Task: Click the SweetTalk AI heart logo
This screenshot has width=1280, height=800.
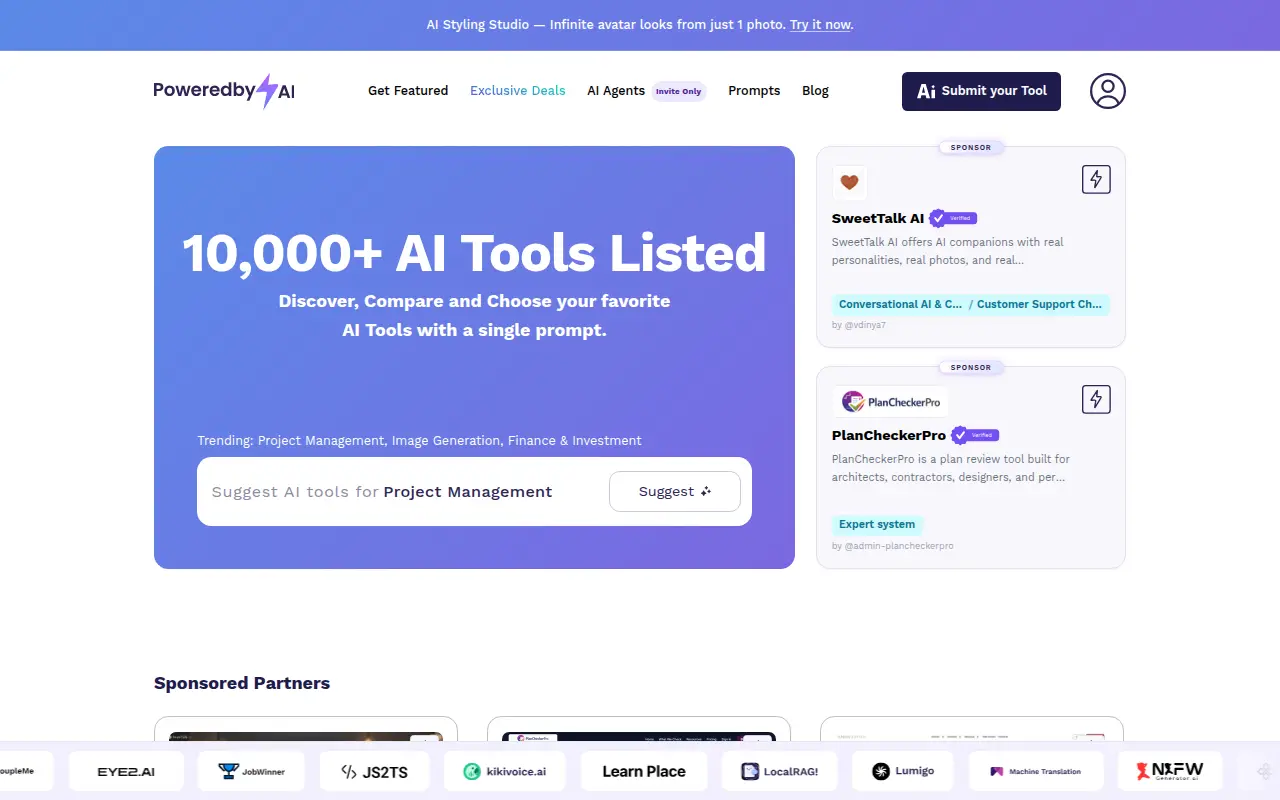Action: click(849, 182)
